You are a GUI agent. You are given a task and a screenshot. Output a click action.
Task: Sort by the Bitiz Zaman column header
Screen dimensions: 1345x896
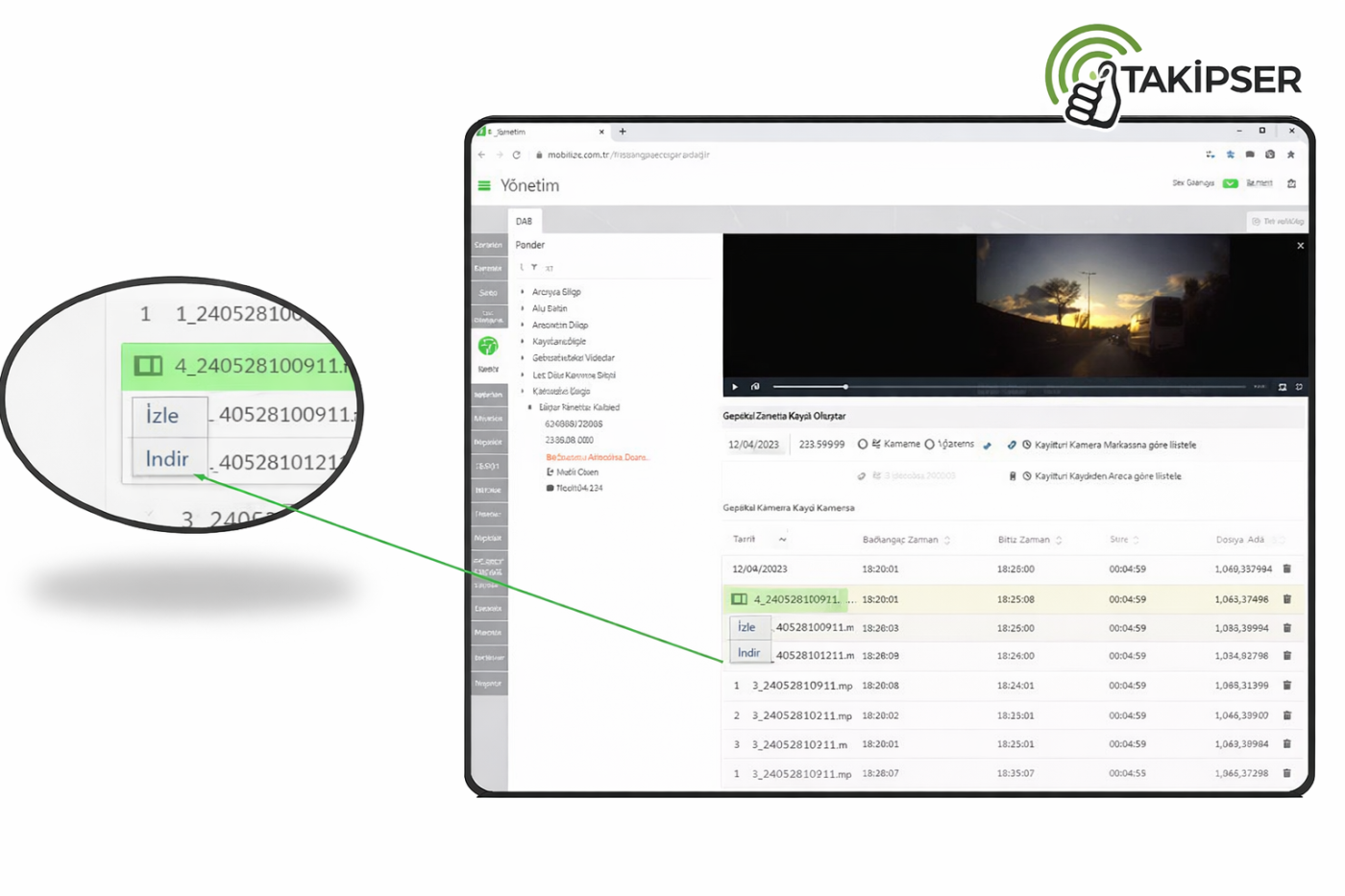tap(1028, 540)
